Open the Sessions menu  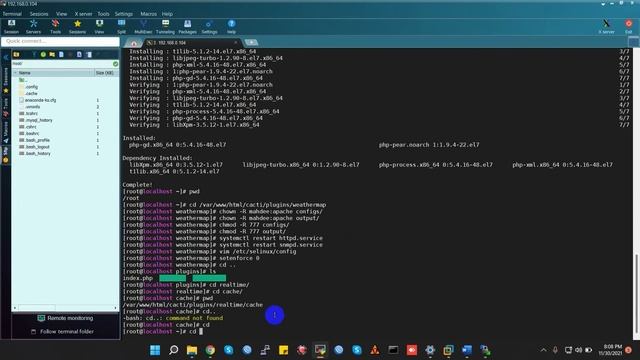click(39, 14)
